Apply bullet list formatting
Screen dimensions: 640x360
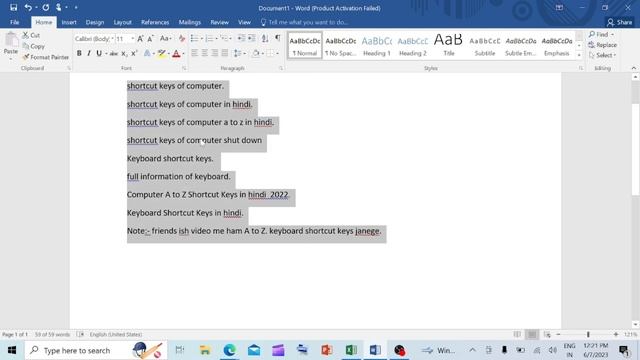click(x=194, y=38)
